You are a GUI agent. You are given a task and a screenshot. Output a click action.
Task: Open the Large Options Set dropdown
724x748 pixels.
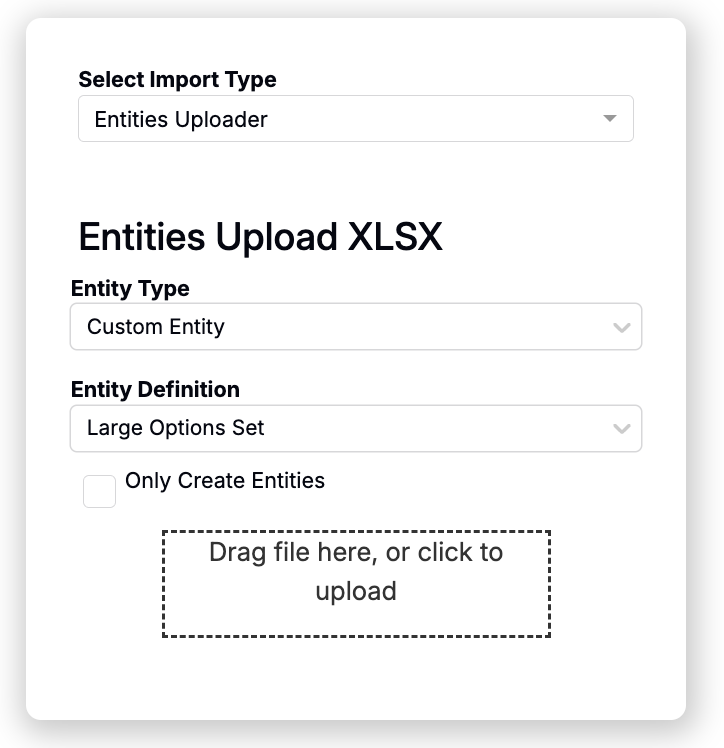click(355, 428)
